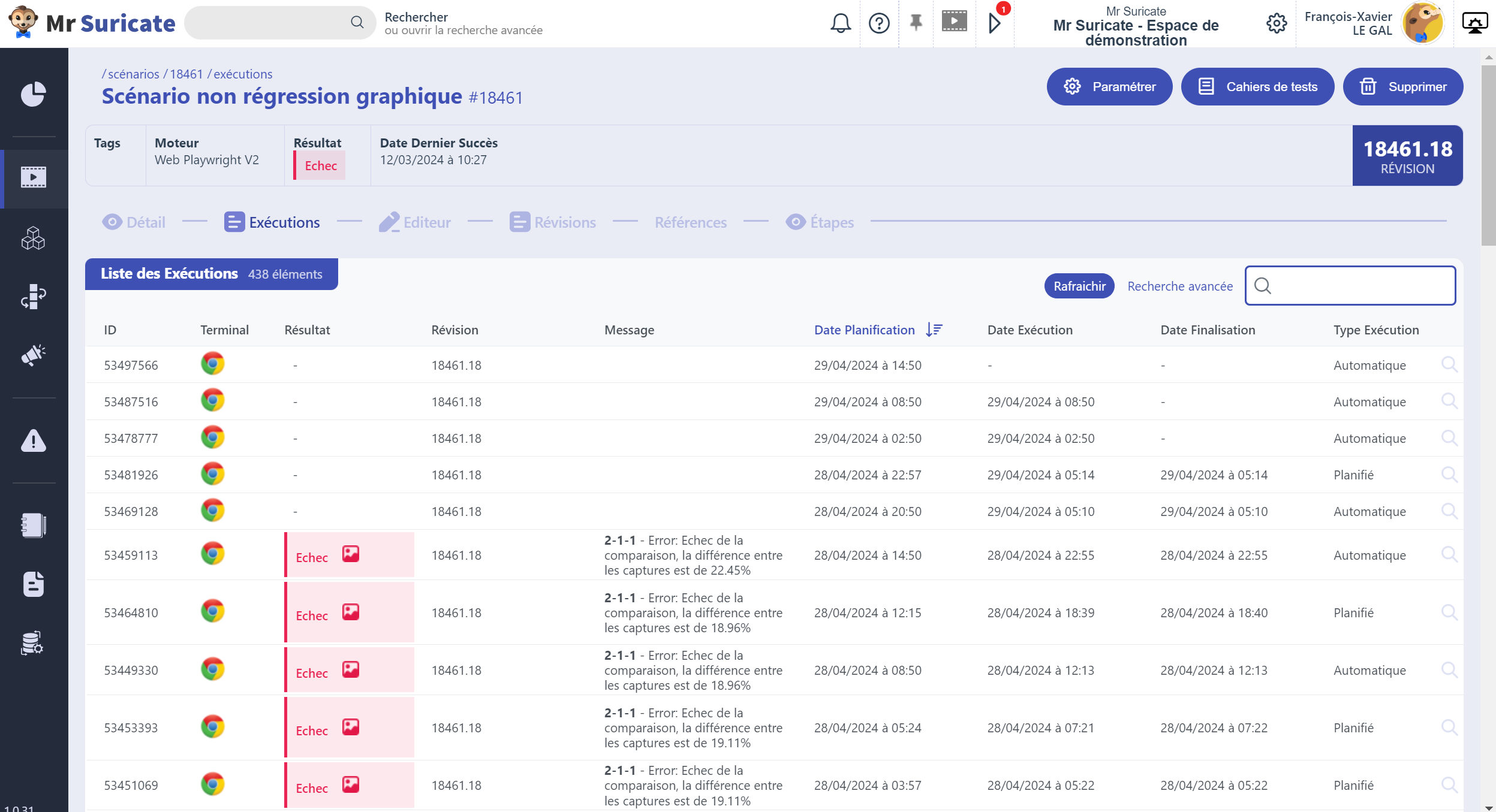
Task: Click the vertical page scrollbar
Action: (x=1488, y=156)
